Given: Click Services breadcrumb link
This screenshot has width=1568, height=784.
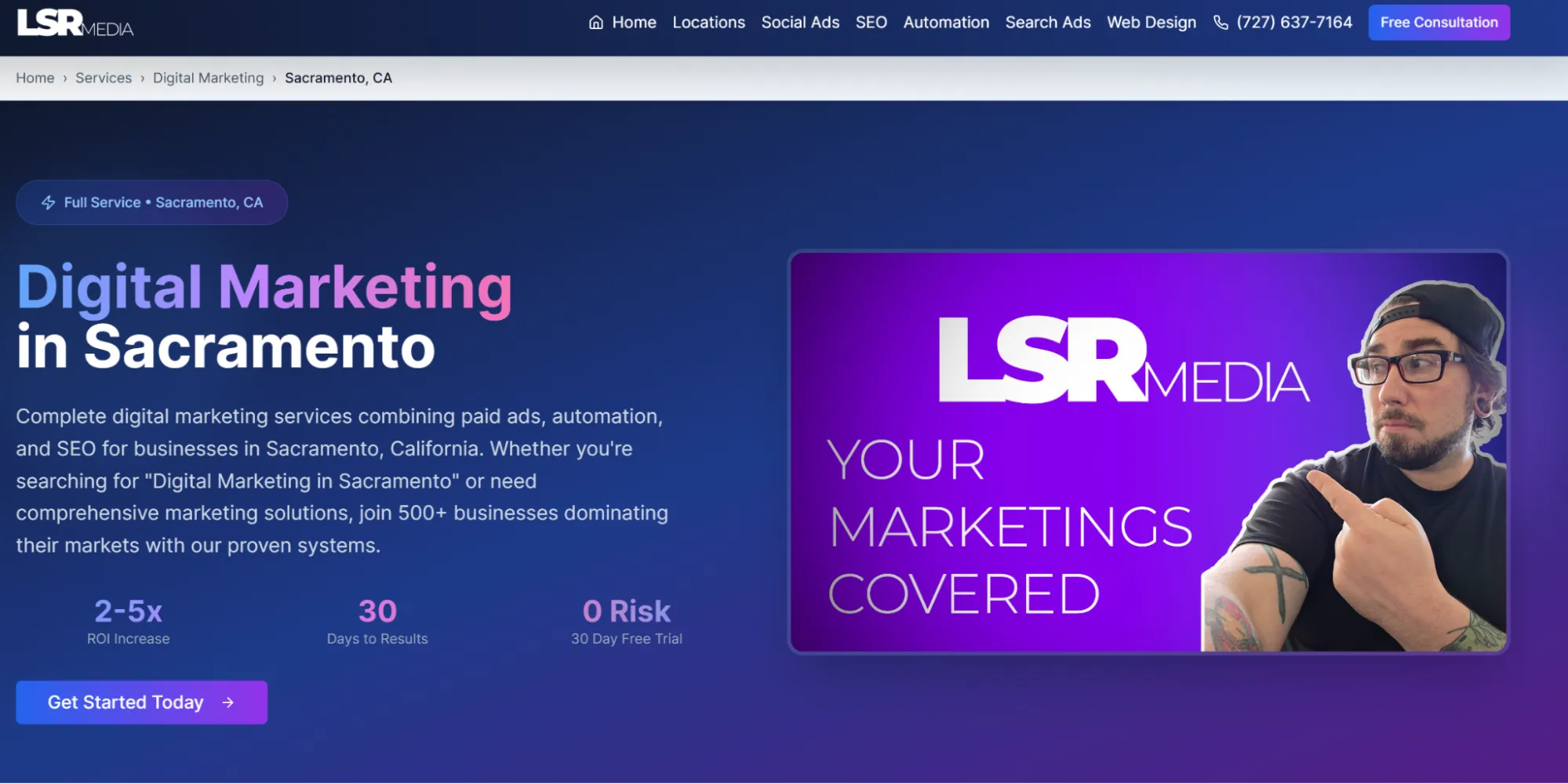Looking at the screenshot, I should pos(104,78).
